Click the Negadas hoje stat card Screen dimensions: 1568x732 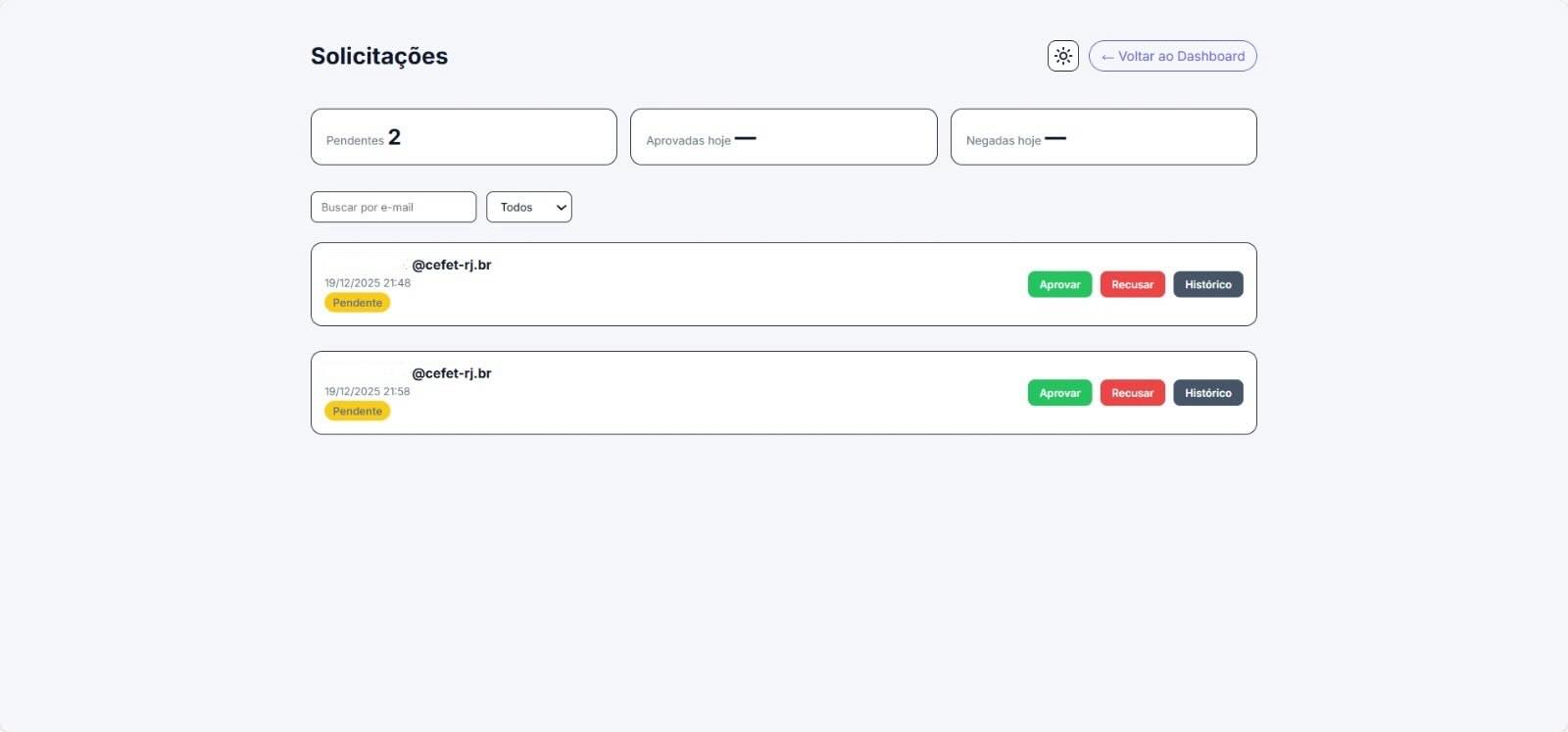(1103, 137)
